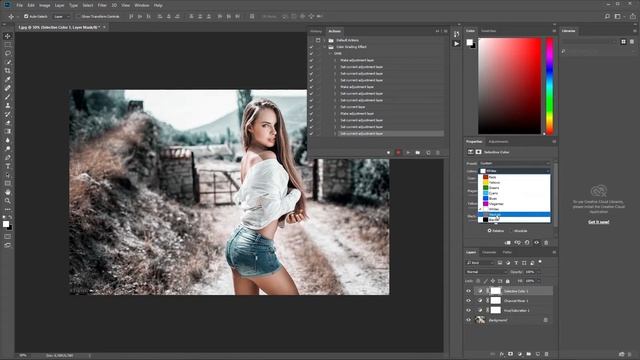Screen dimensions: 640x360
Task: Hide the Background layer
Action: [469, 320]
